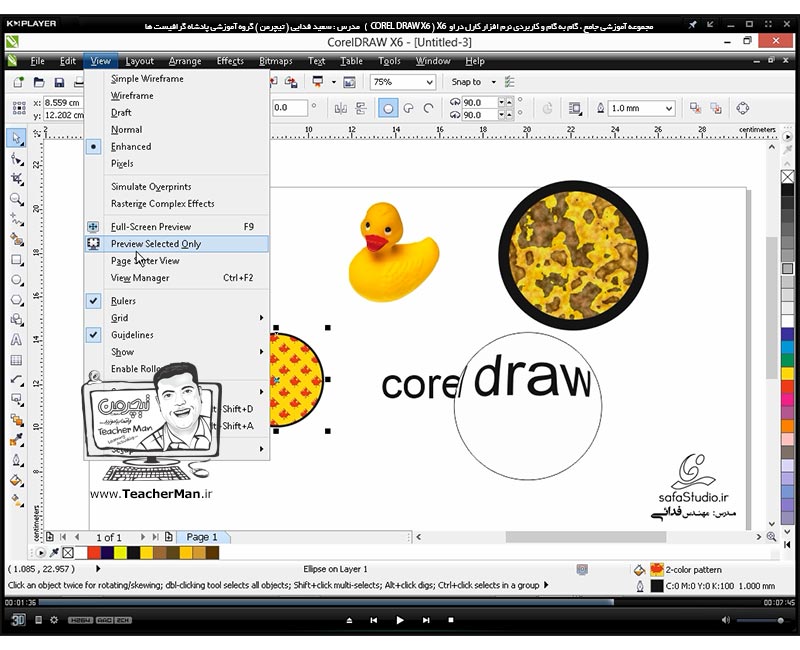
Task: Select the Fill bucket tool
Action: (x=17, y=481)
